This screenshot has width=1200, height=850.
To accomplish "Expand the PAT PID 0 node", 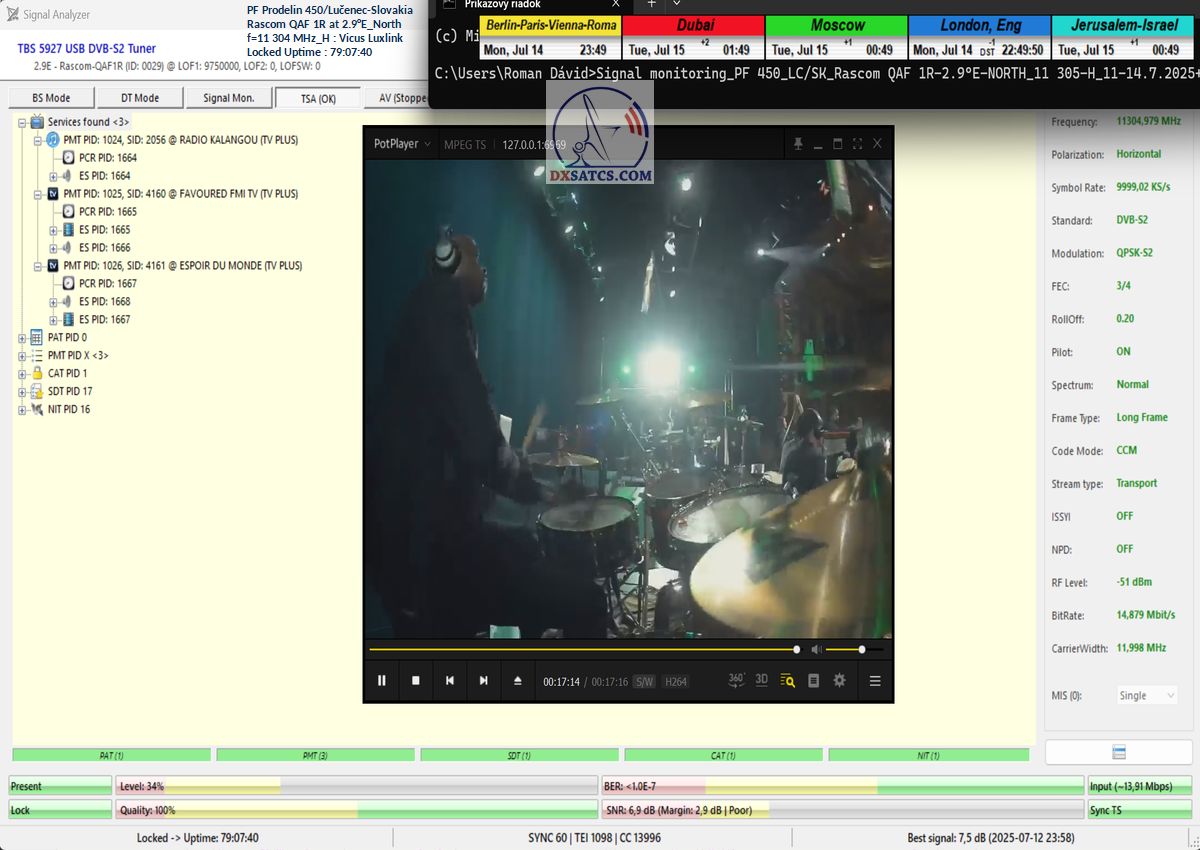I will [x=22, y=338].
